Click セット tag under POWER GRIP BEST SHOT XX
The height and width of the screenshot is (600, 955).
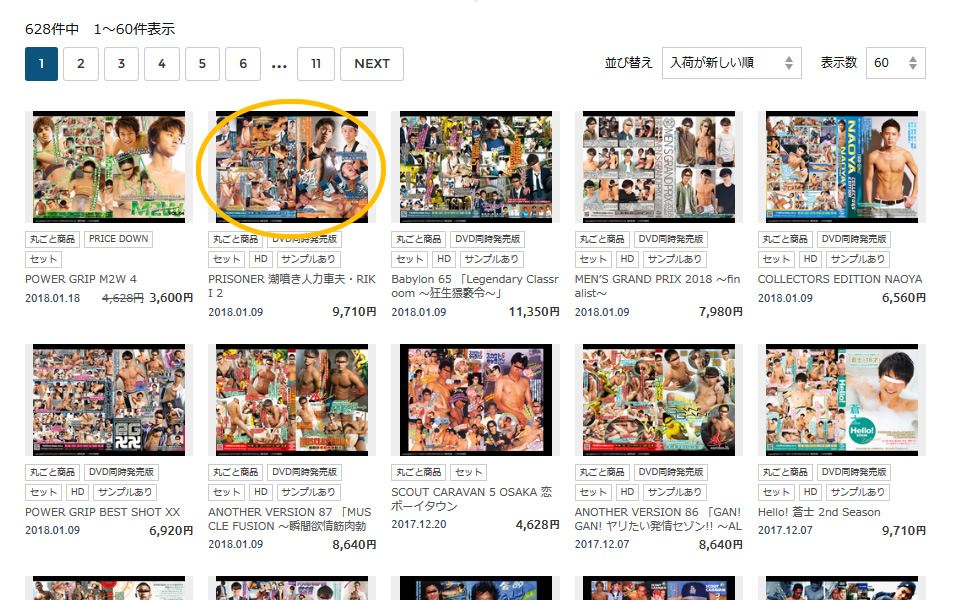point(43,492)
